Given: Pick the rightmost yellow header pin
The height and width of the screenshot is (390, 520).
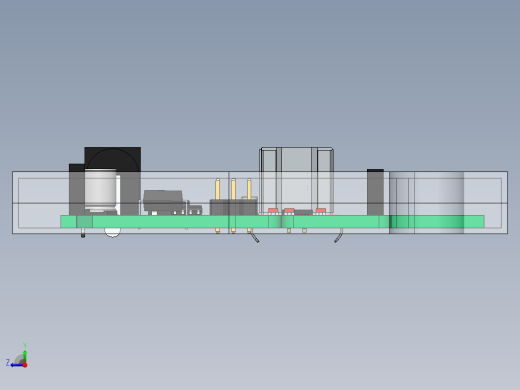Looking at the screenshot, I should [249, 189].
